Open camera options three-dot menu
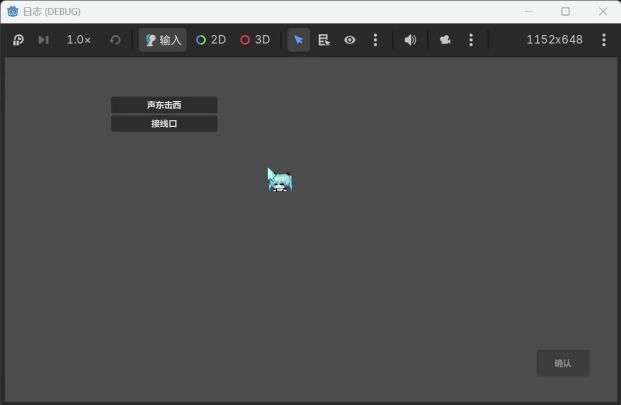This screenshot has height=405, width=621. pos(471,40)
